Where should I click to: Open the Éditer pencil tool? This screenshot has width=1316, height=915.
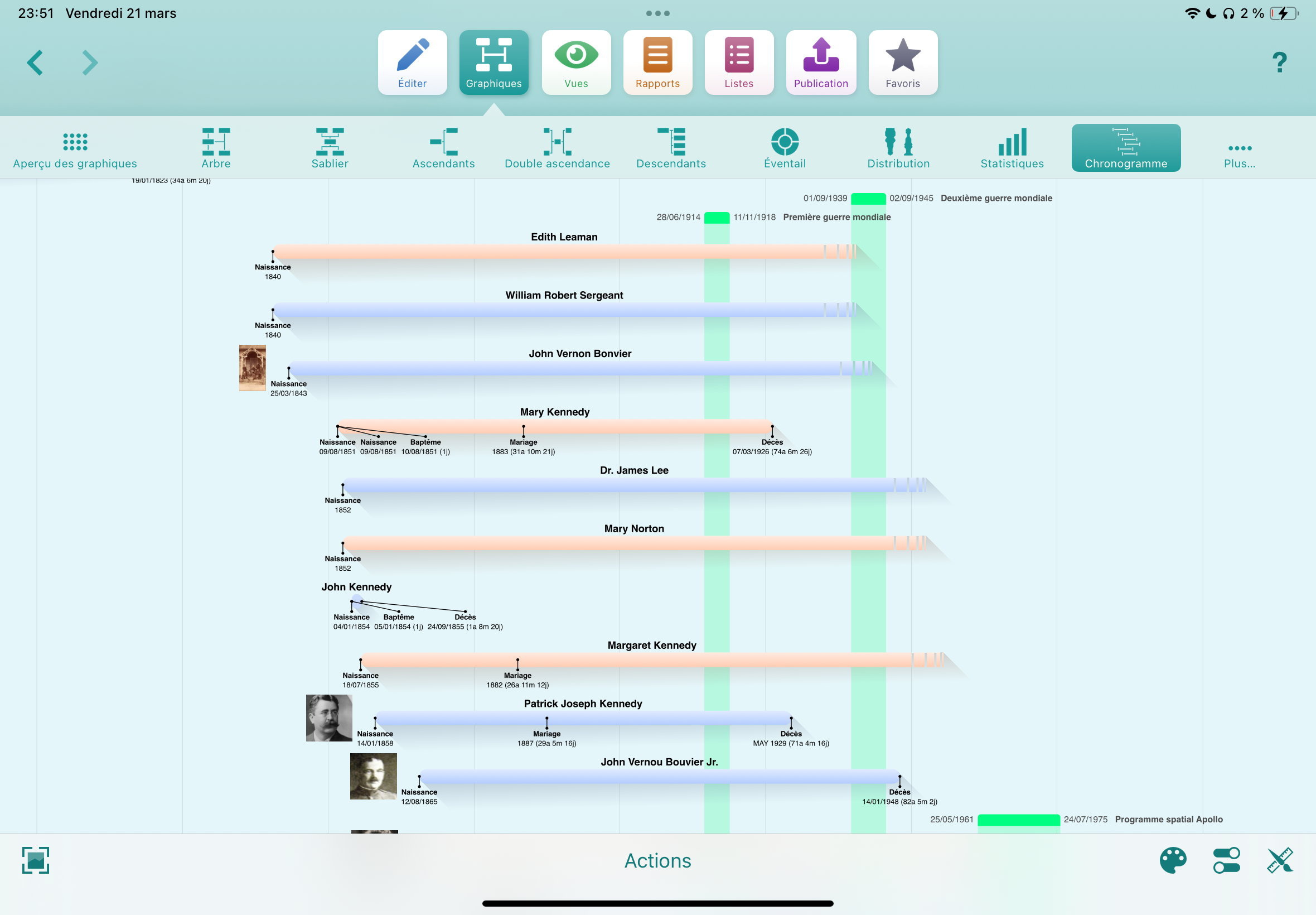point(412,62)
